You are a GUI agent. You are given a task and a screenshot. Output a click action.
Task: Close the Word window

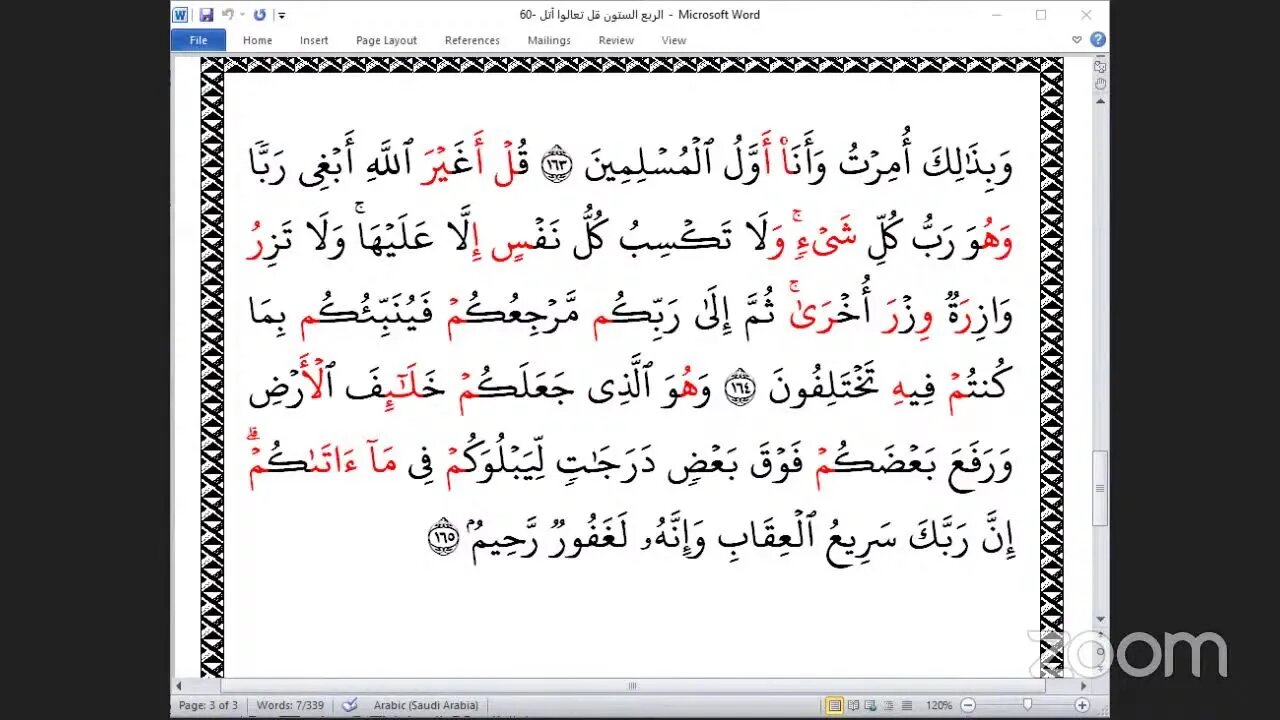[1086, 15]
